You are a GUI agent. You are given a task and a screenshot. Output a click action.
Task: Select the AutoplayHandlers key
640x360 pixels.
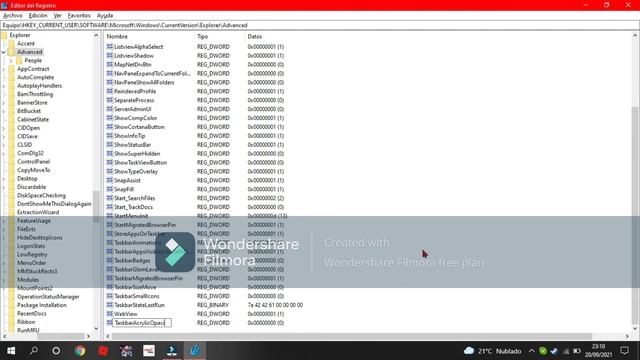pos(39,86)
